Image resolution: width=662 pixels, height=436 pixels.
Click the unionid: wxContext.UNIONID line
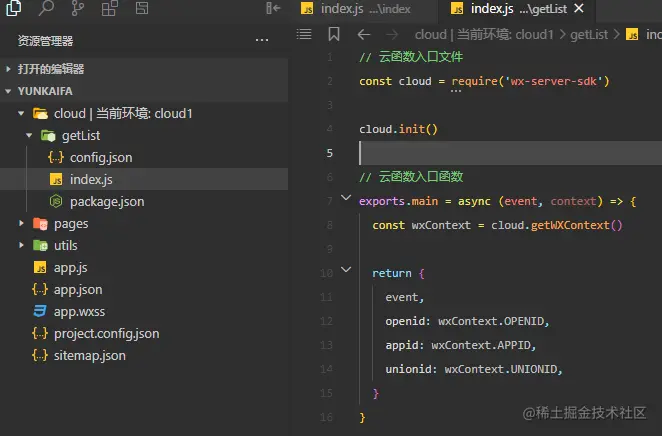tap(474, 369)
